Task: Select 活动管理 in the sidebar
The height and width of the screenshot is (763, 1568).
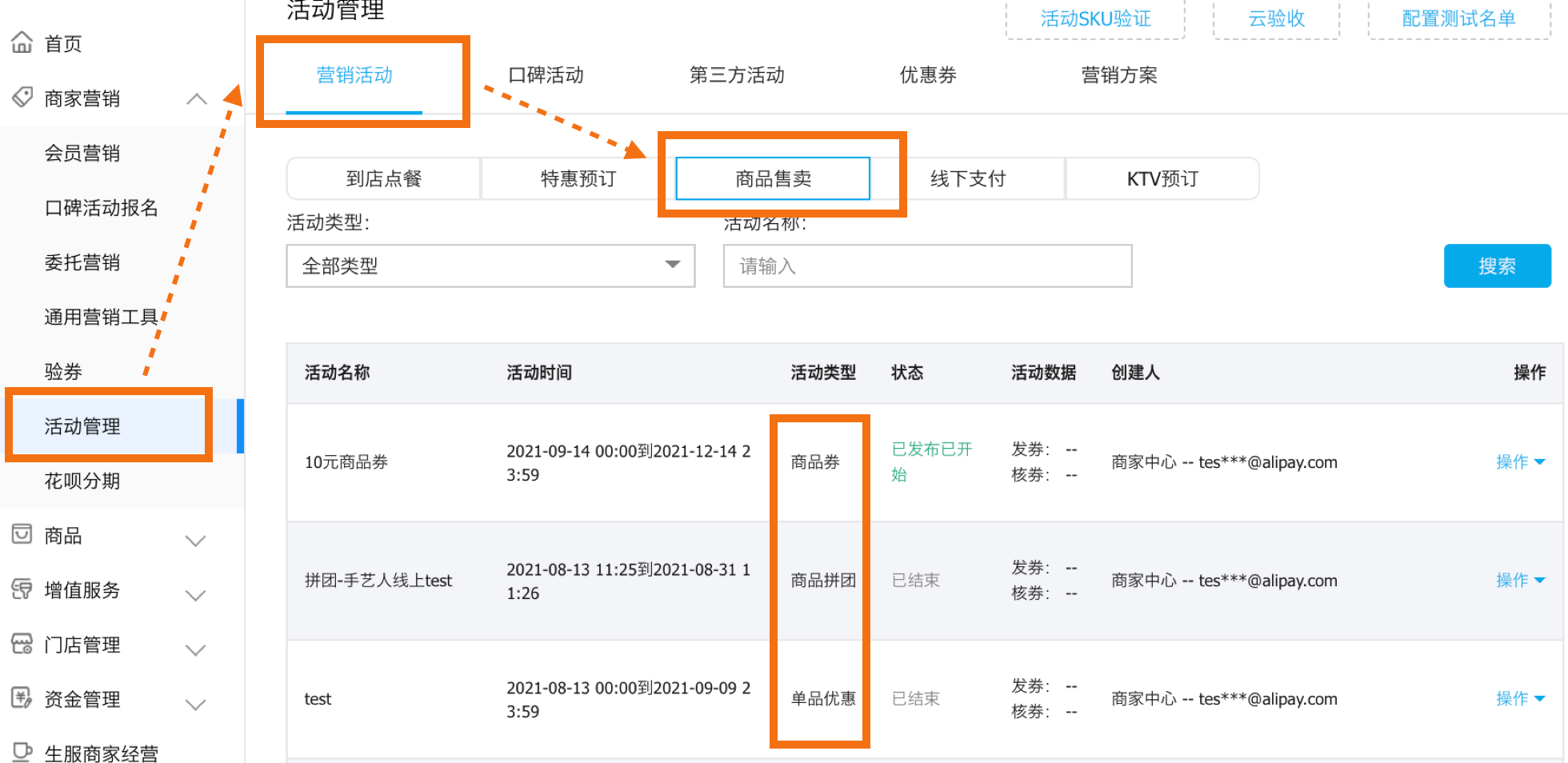Action: (x=82, y=426)
